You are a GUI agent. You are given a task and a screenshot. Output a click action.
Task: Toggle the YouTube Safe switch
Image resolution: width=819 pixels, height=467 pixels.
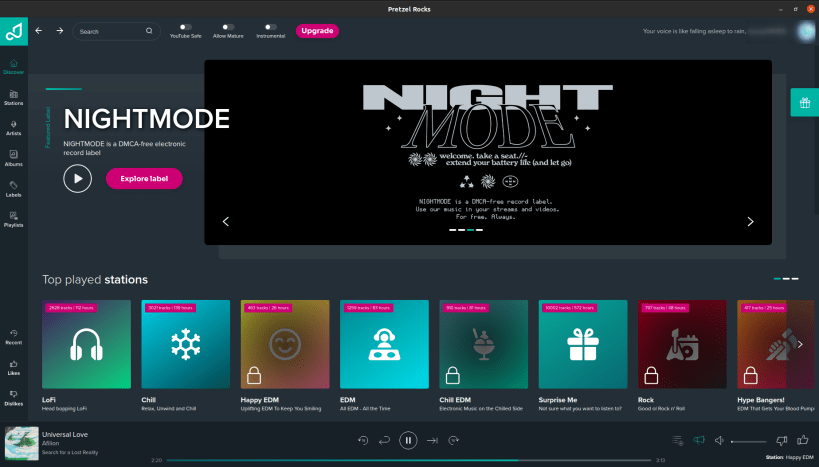coord(185,27)
